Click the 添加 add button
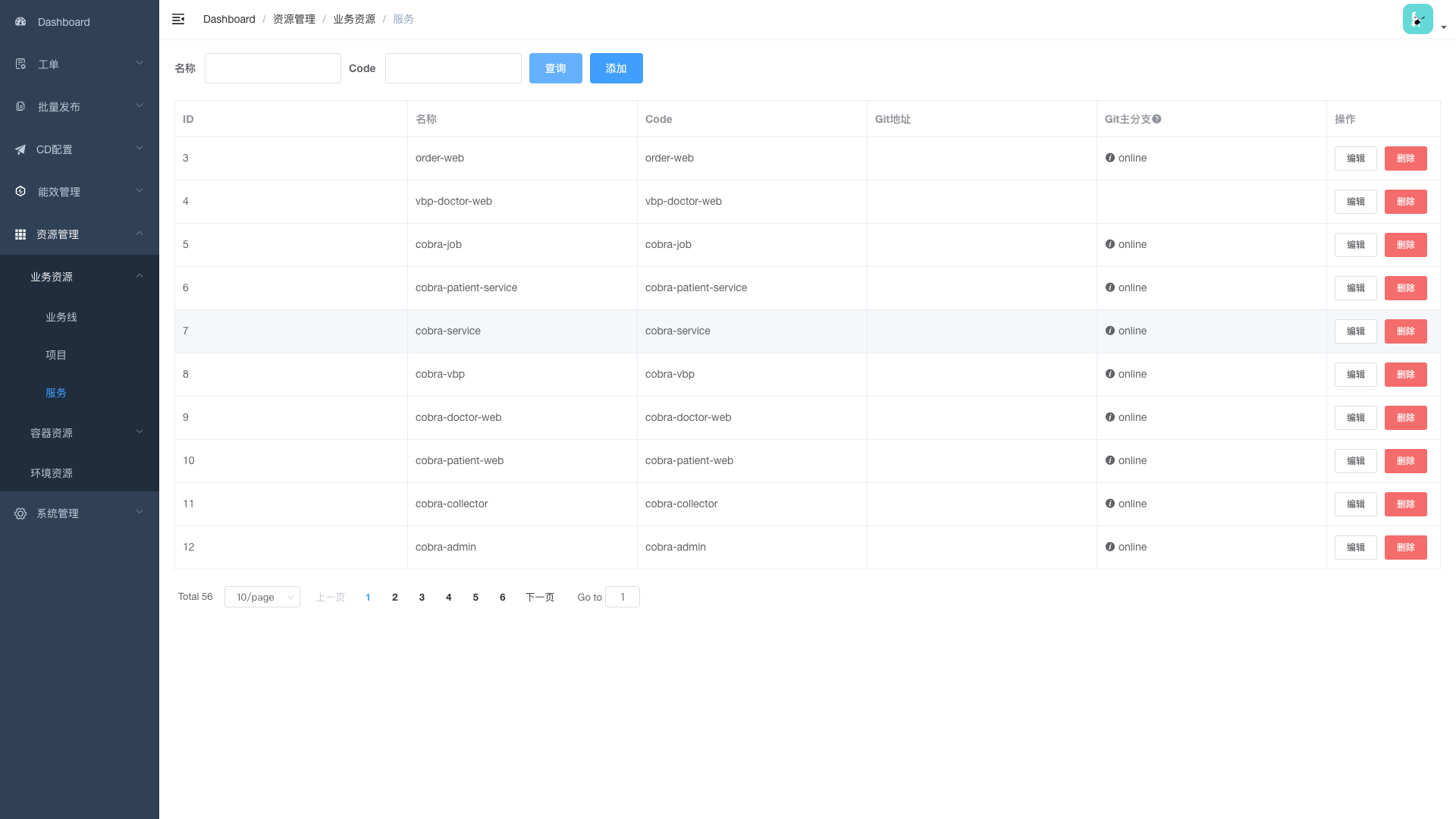 click(617, 68)
